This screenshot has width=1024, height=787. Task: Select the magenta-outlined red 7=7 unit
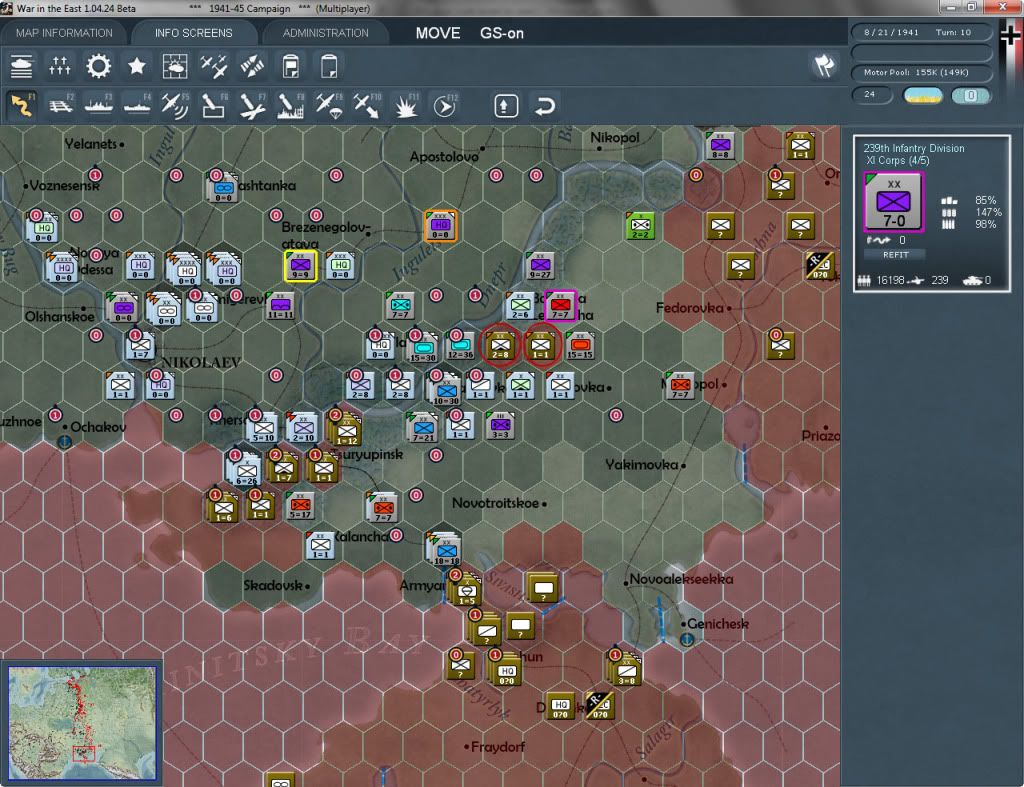point(560,306)
